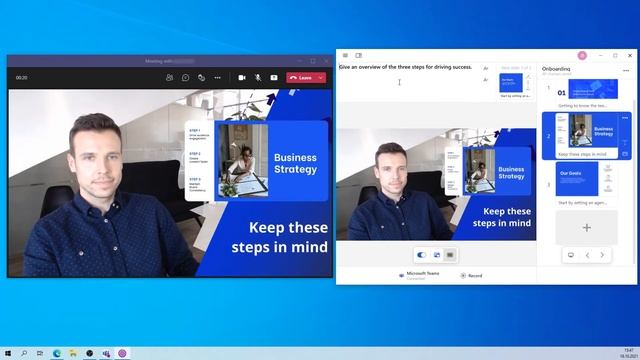The height and width of the screenshot is (360, 640).
Task: Toggle side panel icon next to hamburger menu
Action: pyautogui.click(x=358, y=56)
